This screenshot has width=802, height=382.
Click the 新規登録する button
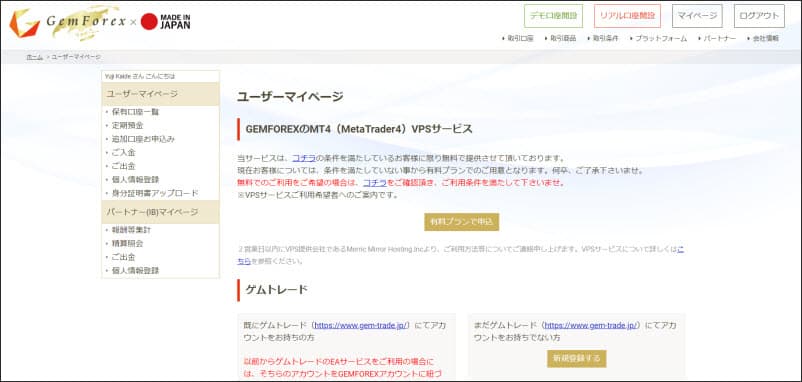[x=576, y=358]
